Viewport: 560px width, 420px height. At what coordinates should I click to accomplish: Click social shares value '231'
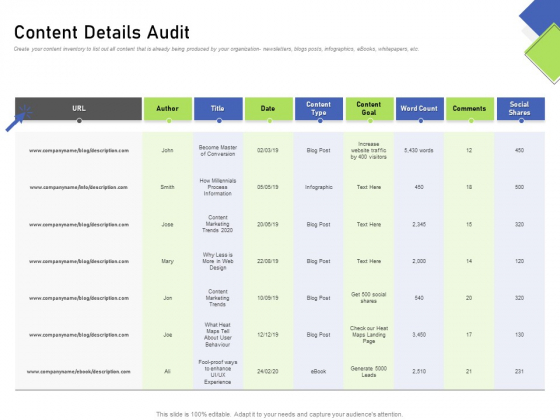[x=519, y=372]
